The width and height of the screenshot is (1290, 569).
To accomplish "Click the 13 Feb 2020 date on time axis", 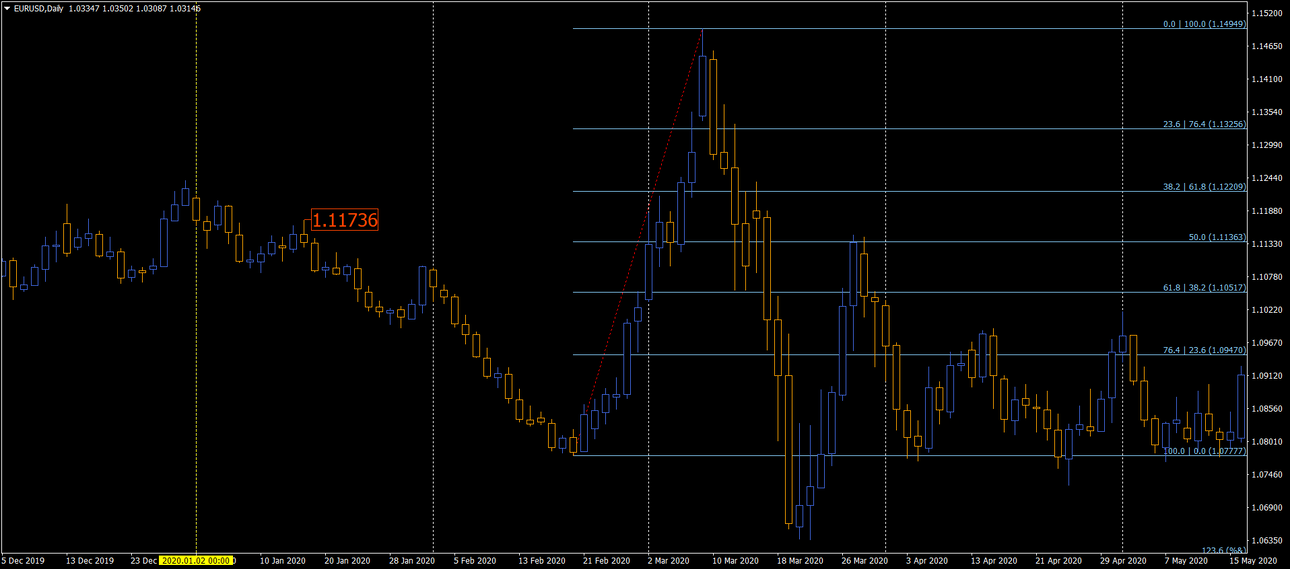I will click(x=540, y=561).
